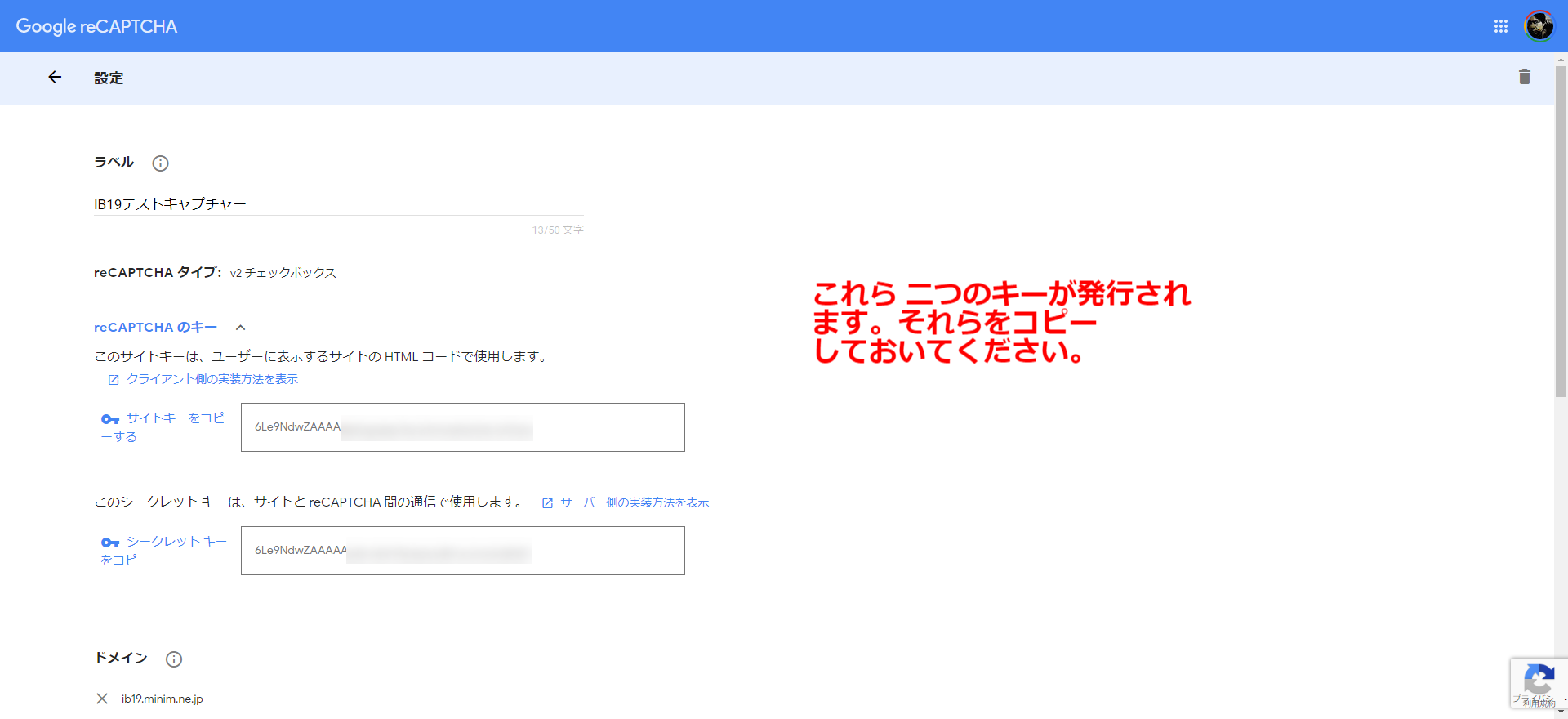1568x719 pixels.
Task: Click the Google reCAPTCHA logo
Action: pos(96,26)
